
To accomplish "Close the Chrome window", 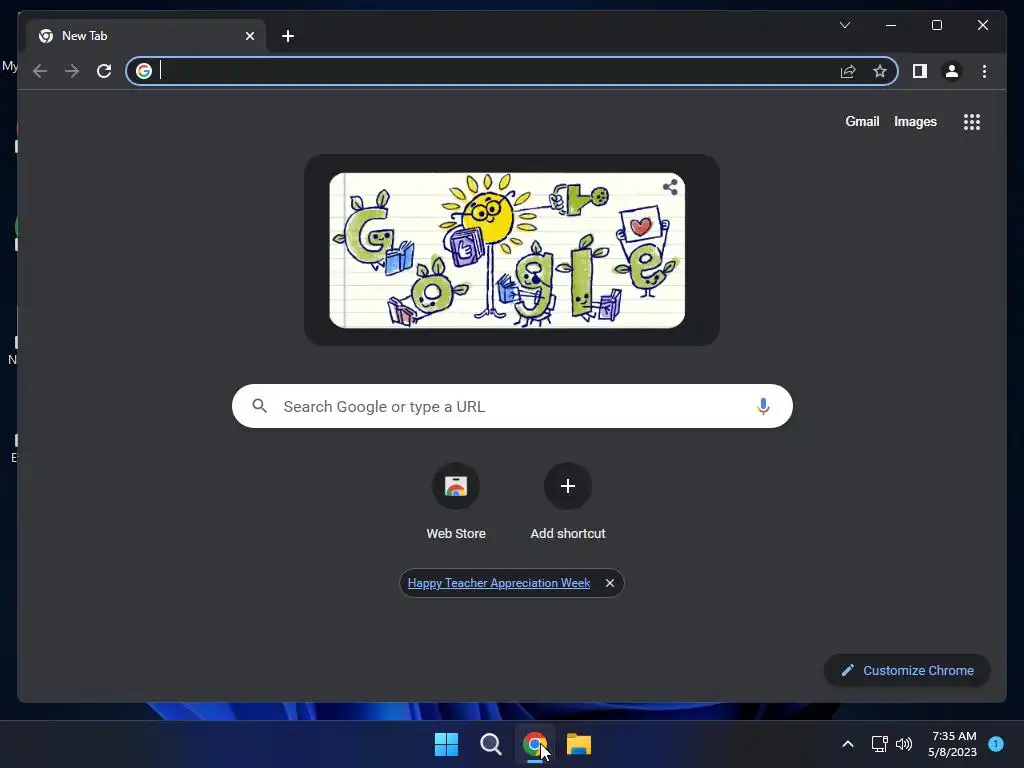I will pyautogui.click(x=982, y=25).
